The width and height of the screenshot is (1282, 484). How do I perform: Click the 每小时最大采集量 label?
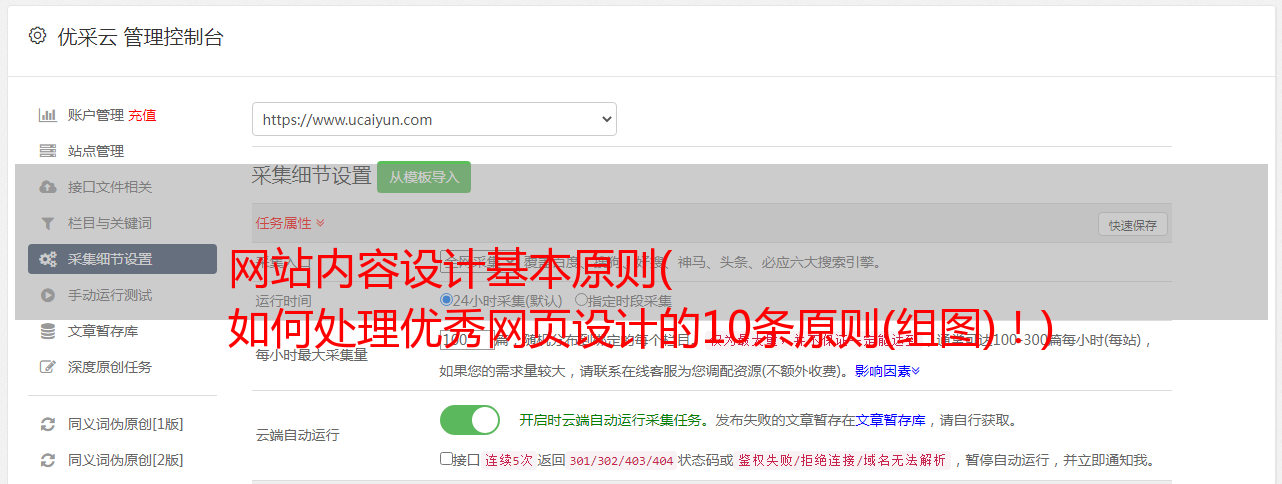(x=311, y=355)
